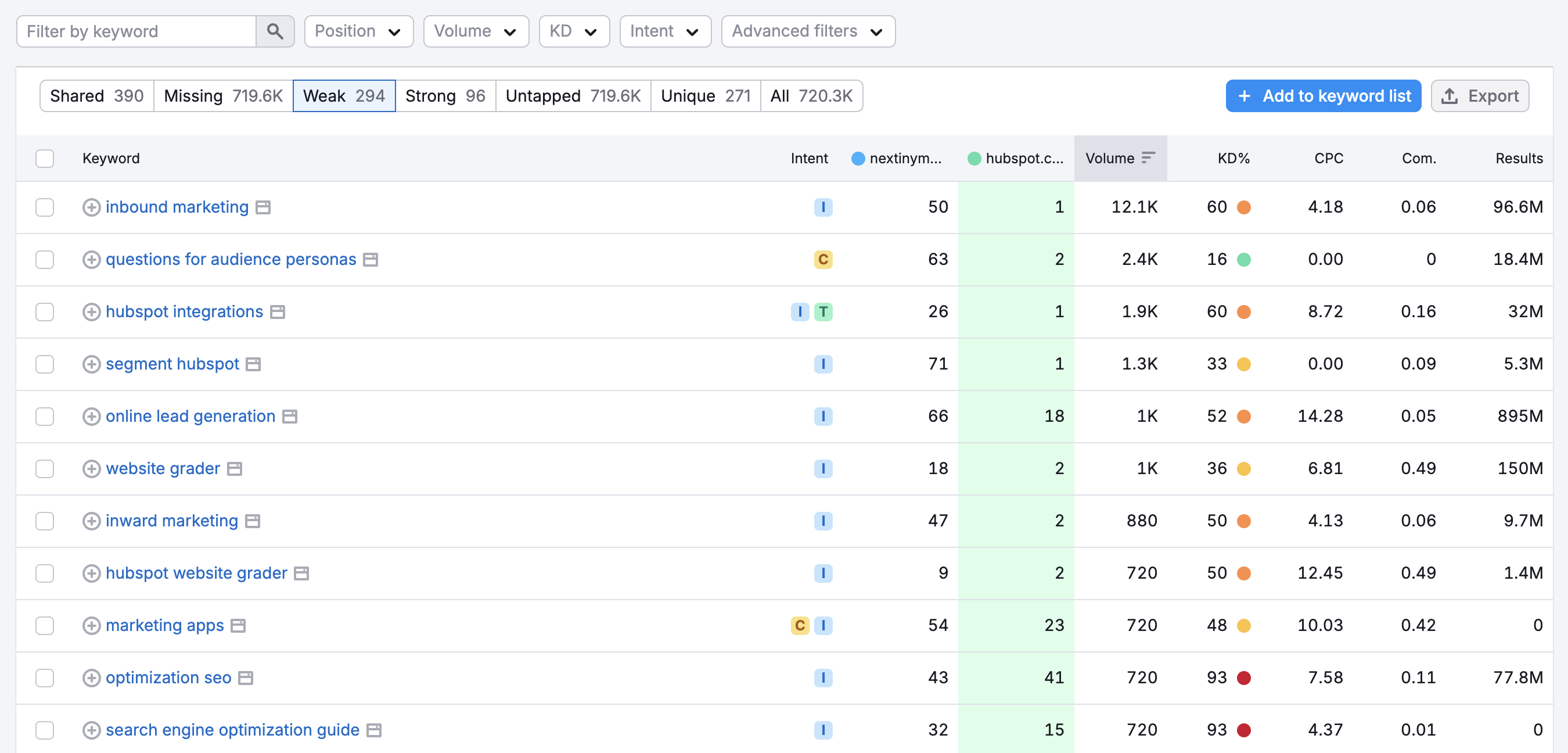Click the Volume column sort icon
The height and width of the screenshot is (753, 1568).
[1148, 159]
